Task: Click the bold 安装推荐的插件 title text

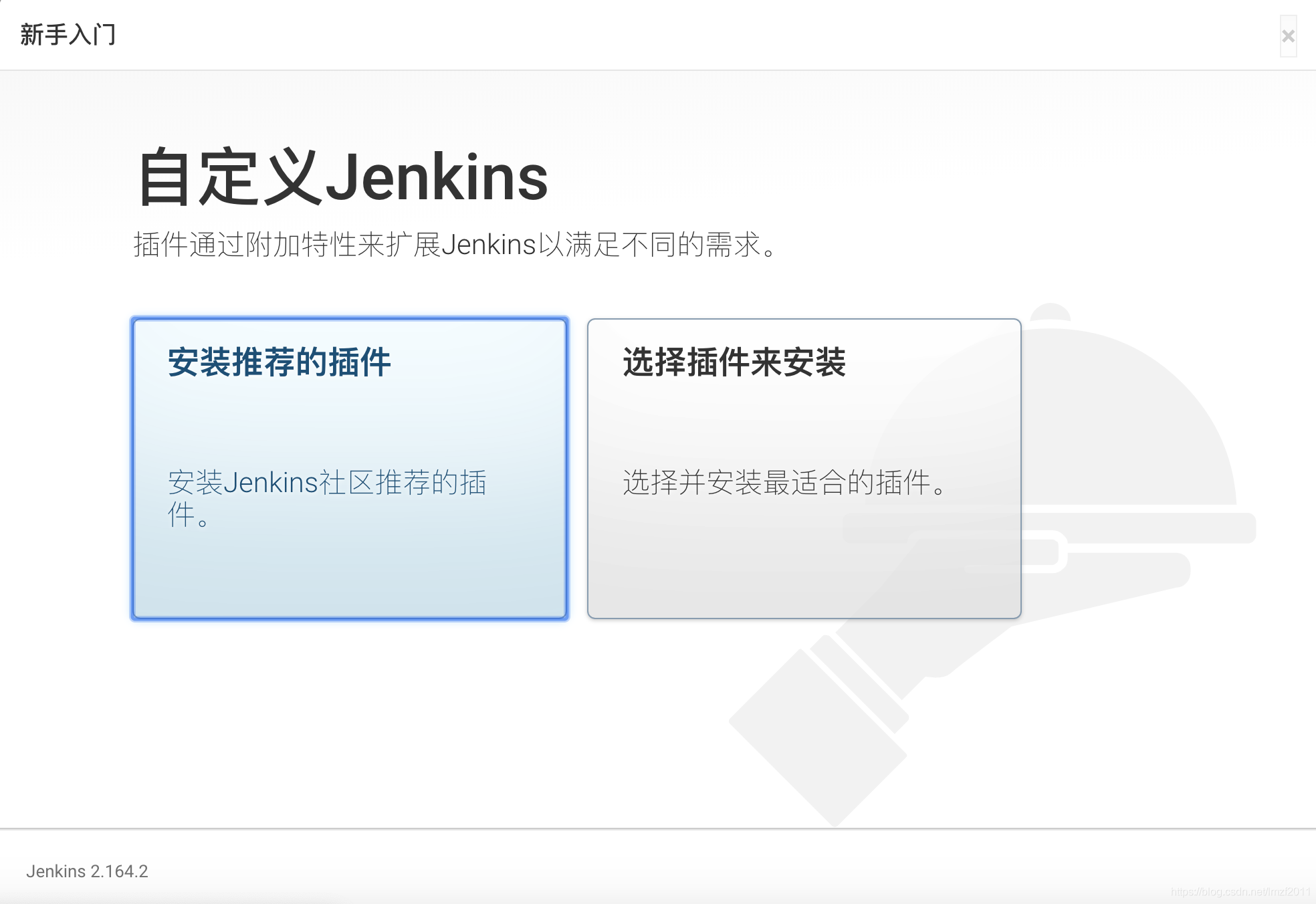Action: click(279, 362)
